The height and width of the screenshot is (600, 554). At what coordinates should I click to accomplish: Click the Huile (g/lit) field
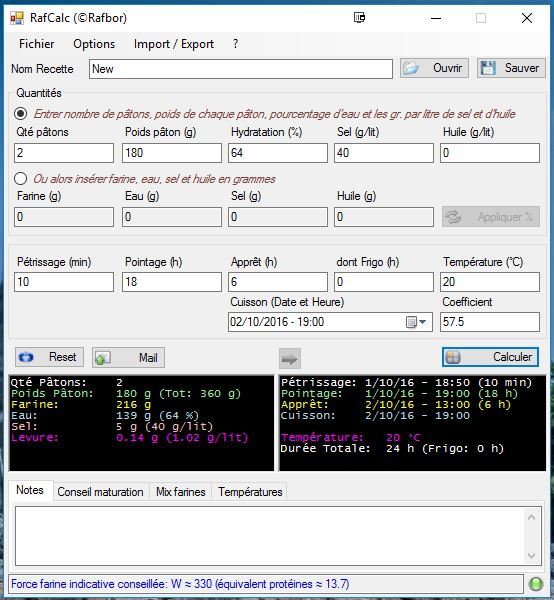pos(490,153)
